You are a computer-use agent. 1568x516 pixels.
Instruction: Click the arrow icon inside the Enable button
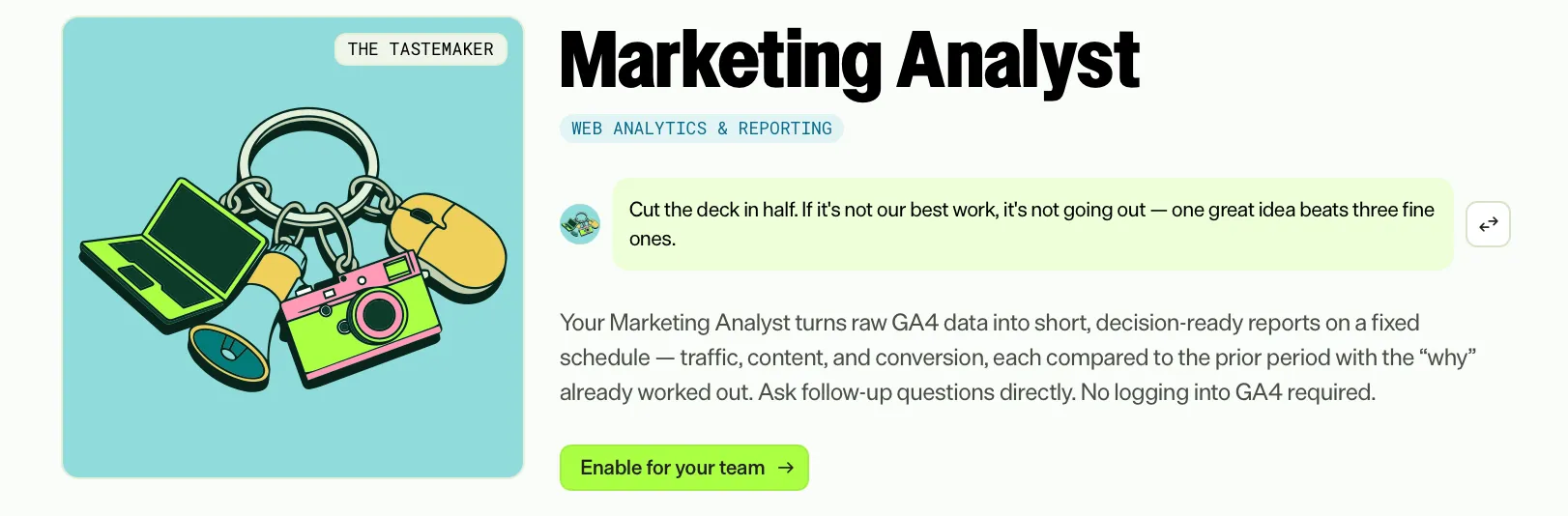coord(786,468)
